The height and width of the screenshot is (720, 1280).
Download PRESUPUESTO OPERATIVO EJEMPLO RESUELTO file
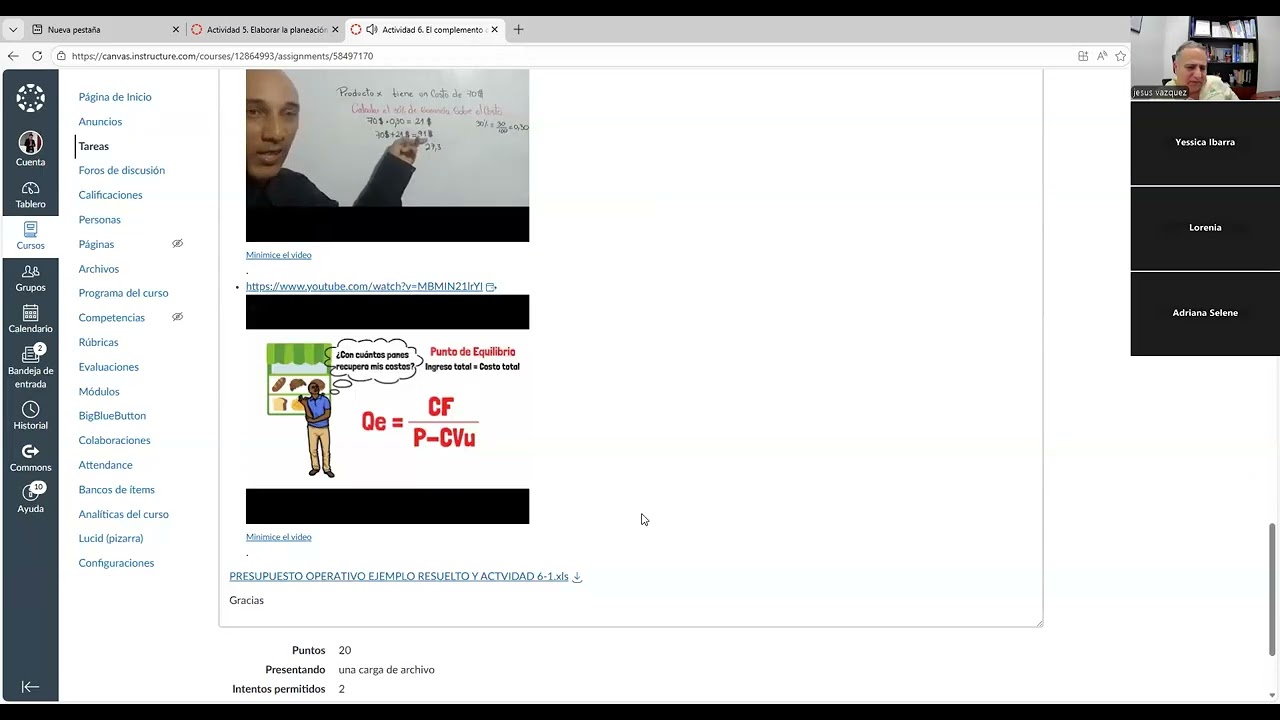click(399, 576)
